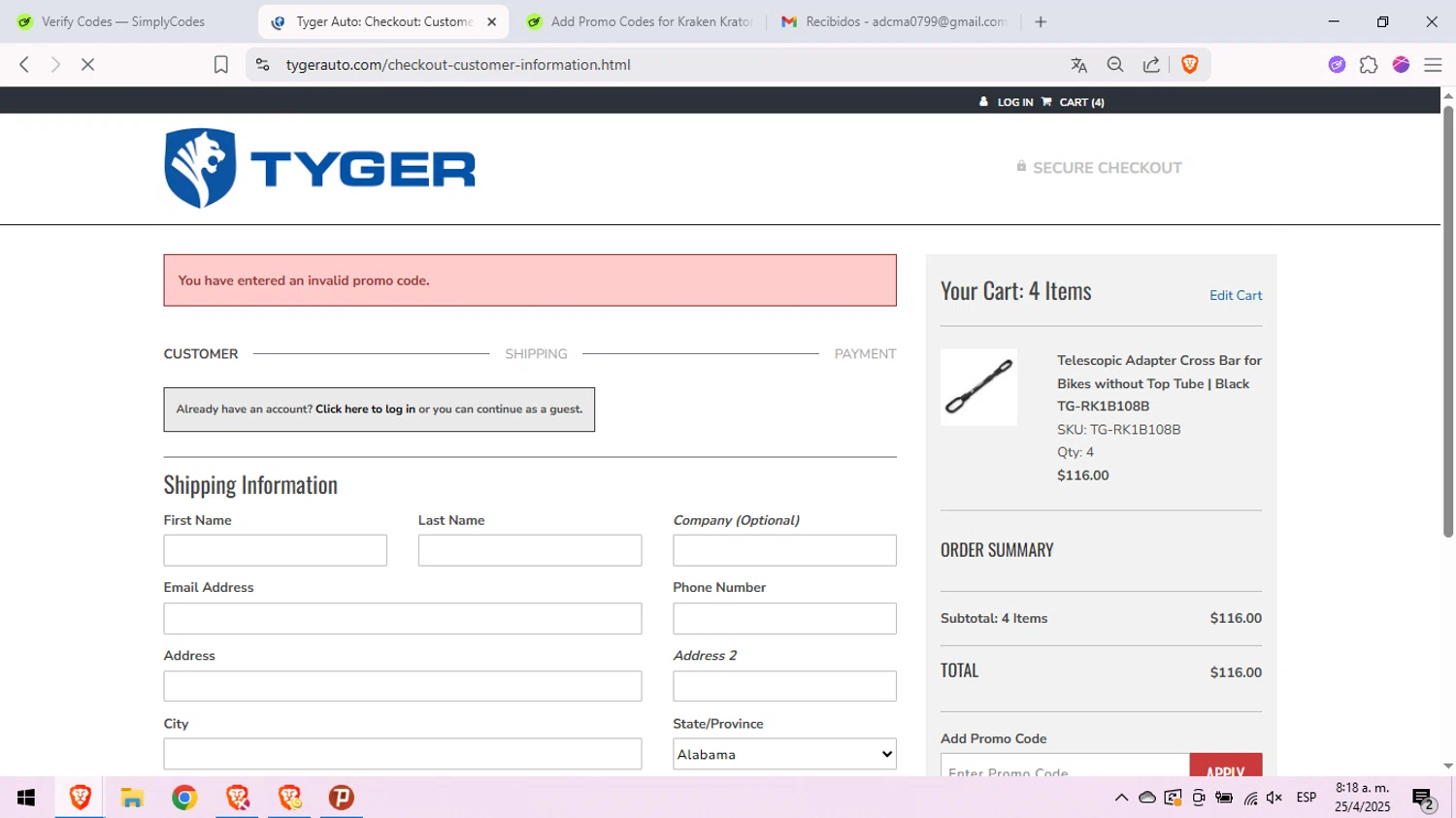Open a new browser tab
1456x818 pixels.
(x=1041, y=21)
